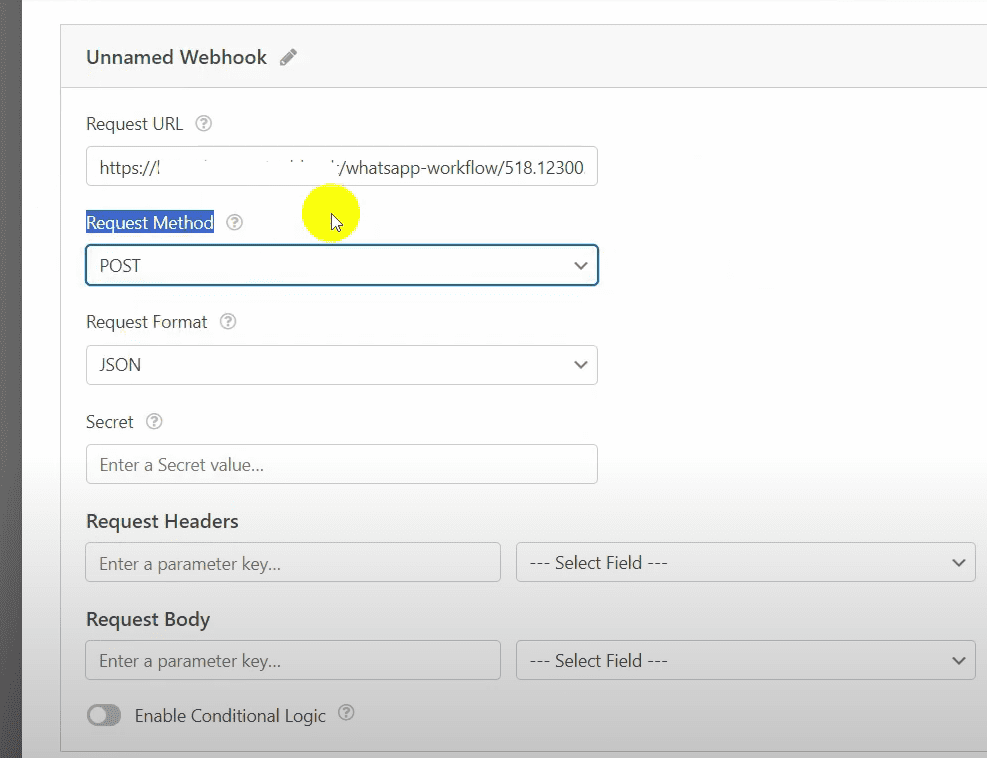This screenshot has width=987, height=758.
Task: Open the Request Headers Select Field dropdown
Action: [745, 563]
